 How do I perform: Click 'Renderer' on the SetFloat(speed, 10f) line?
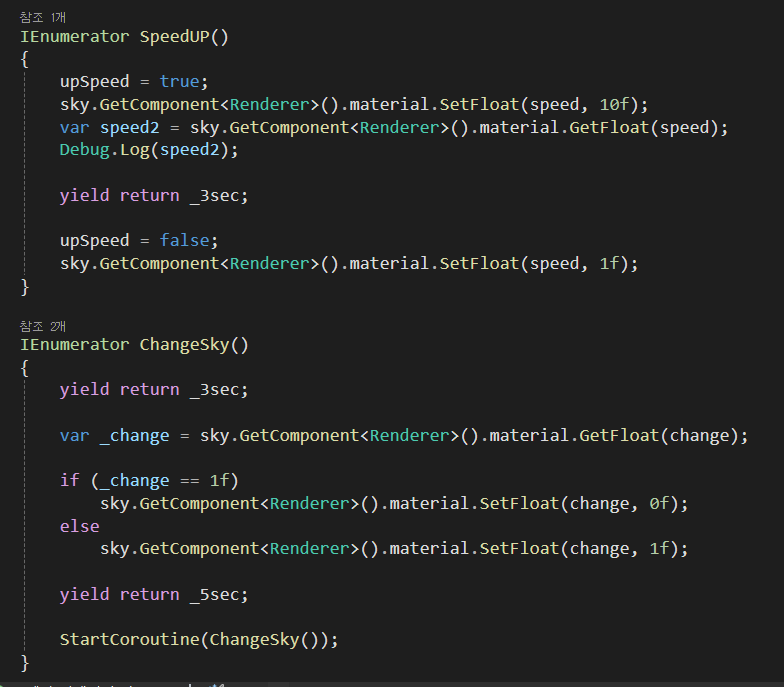click(x=270, y=104)
